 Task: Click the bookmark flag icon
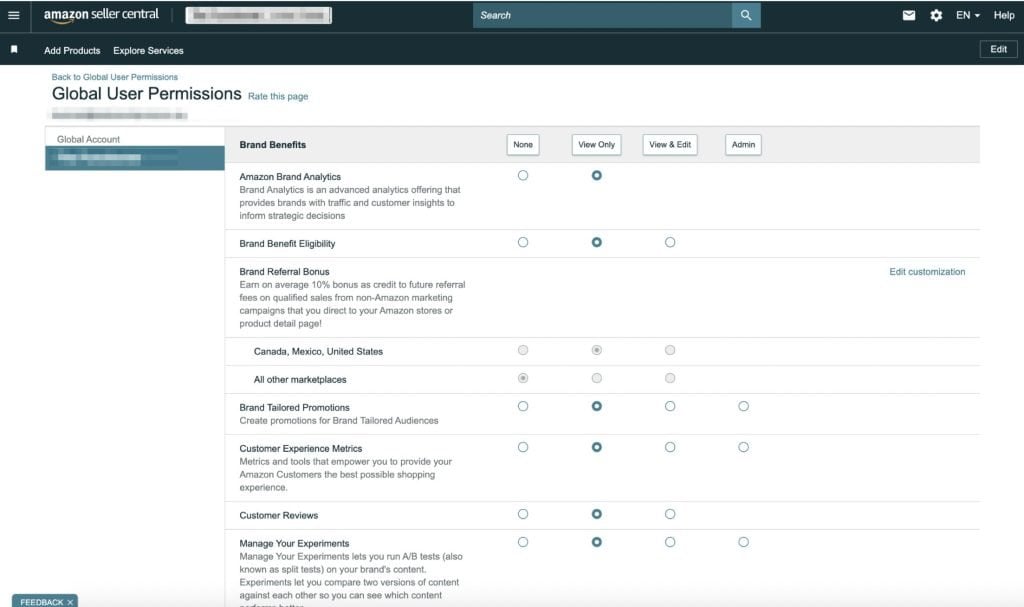(14, 50)
